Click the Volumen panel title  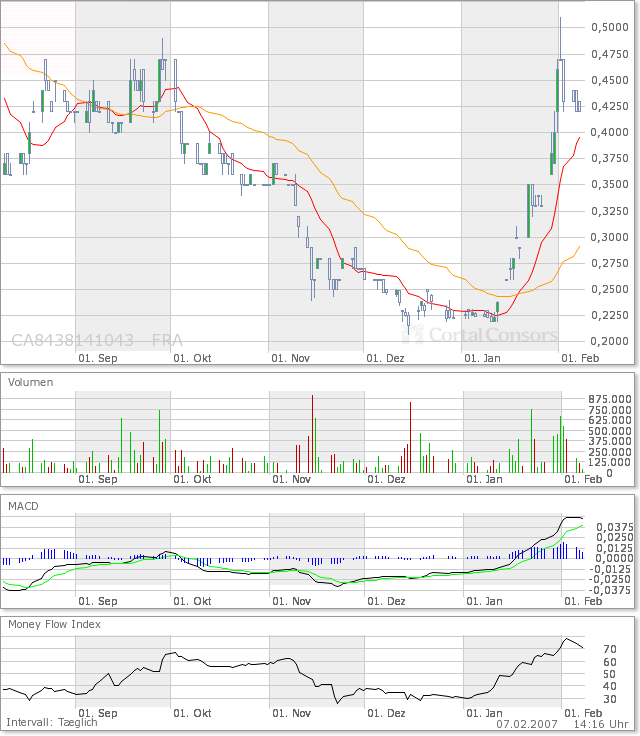click(31, 382)
